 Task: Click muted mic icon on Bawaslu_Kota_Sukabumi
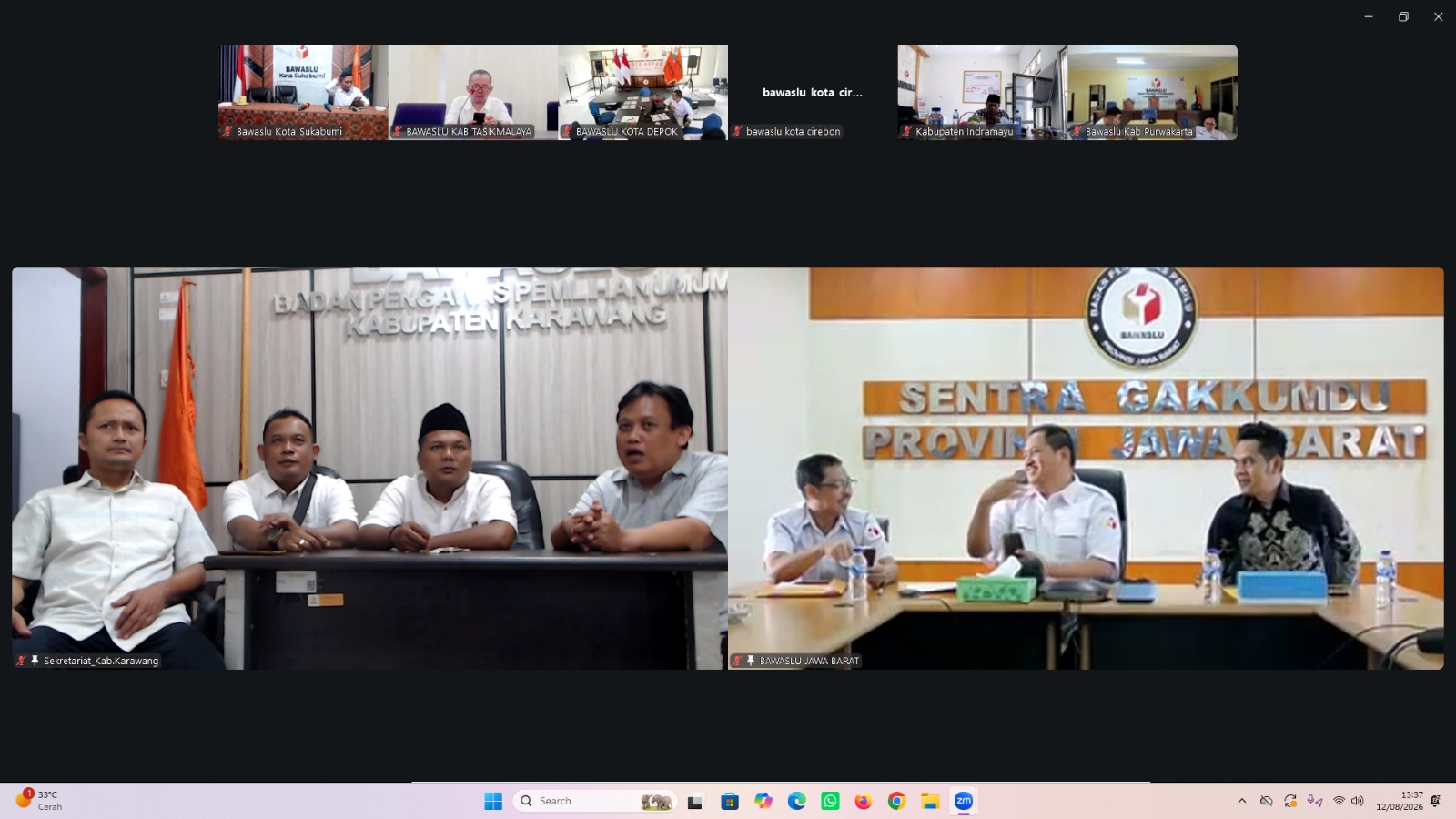pos(227,131)
